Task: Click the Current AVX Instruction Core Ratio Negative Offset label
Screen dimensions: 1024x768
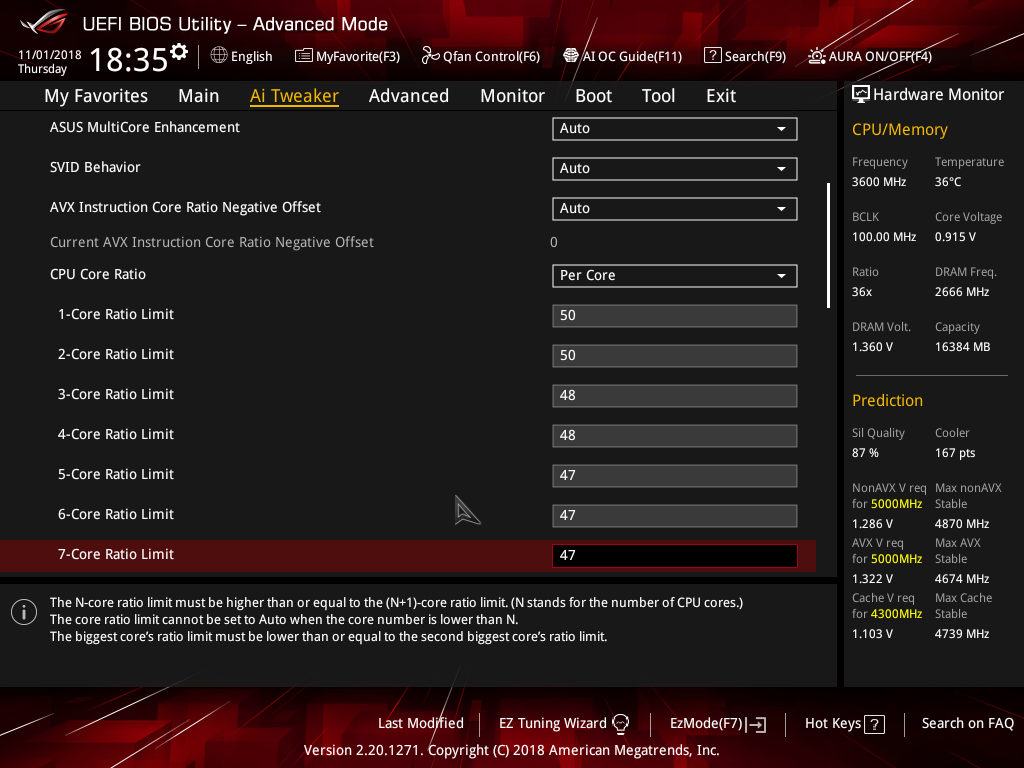Action: click(x=212, y=242)
